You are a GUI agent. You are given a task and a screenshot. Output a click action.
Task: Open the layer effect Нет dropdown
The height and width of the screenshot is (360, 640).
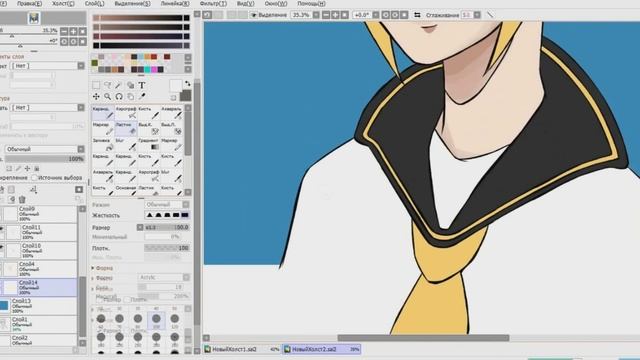point(48,65)
